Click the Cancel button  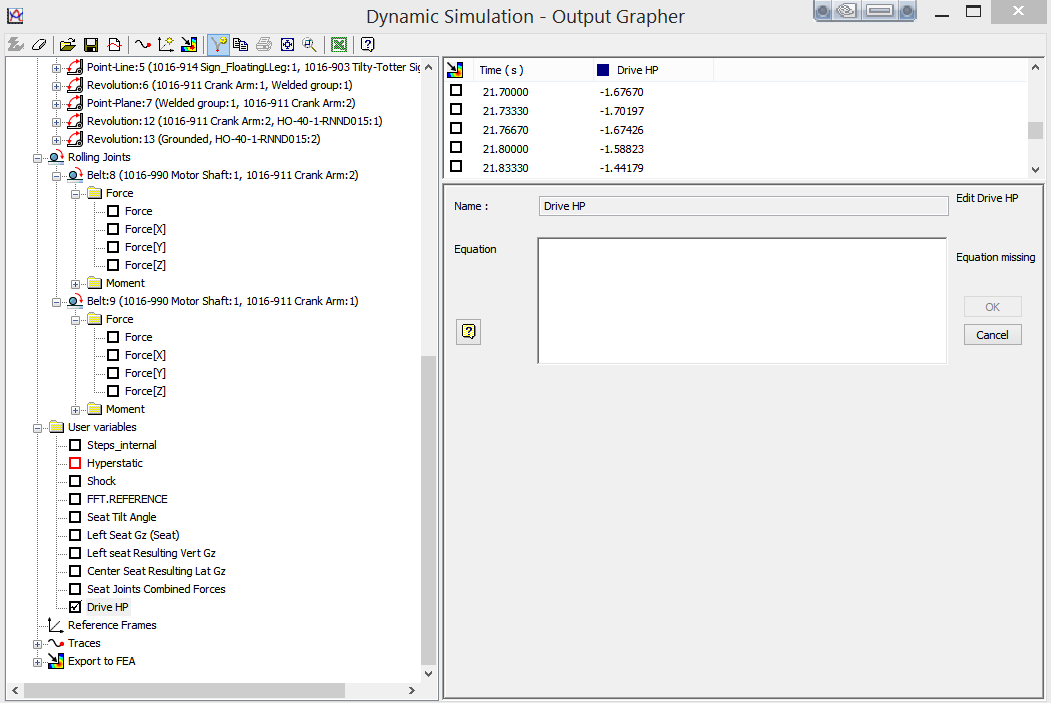coord(992,335)
